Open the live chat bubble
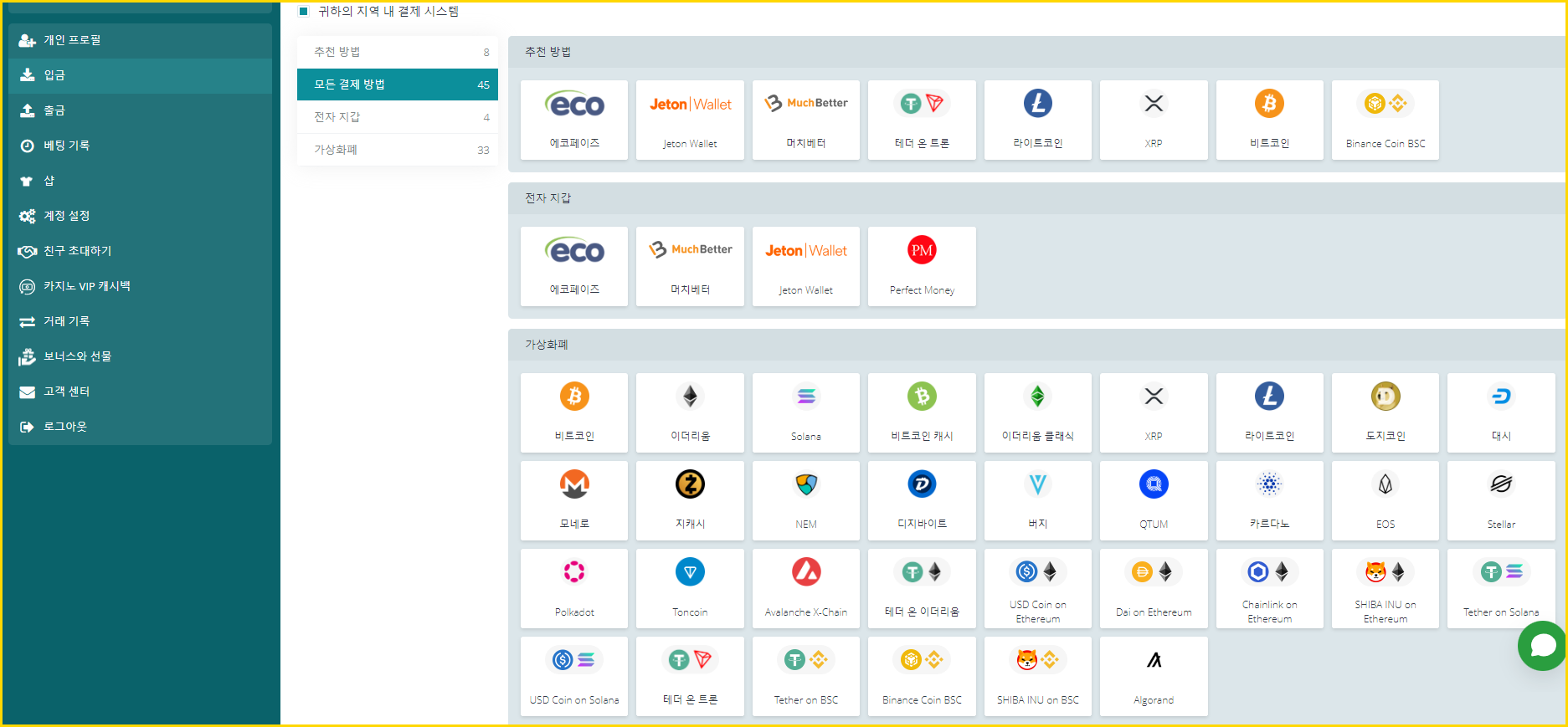This screenshot has width=1568, height=727. (x=1542, y=646)
